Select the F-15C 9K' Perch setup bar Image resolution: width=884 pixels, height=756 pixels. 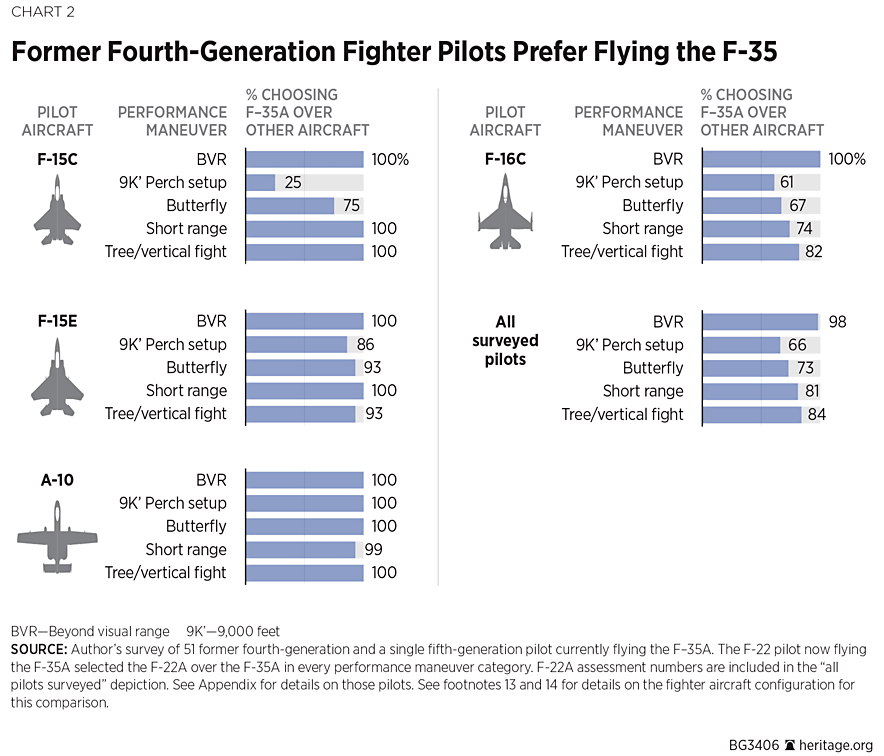coord(260,182)
